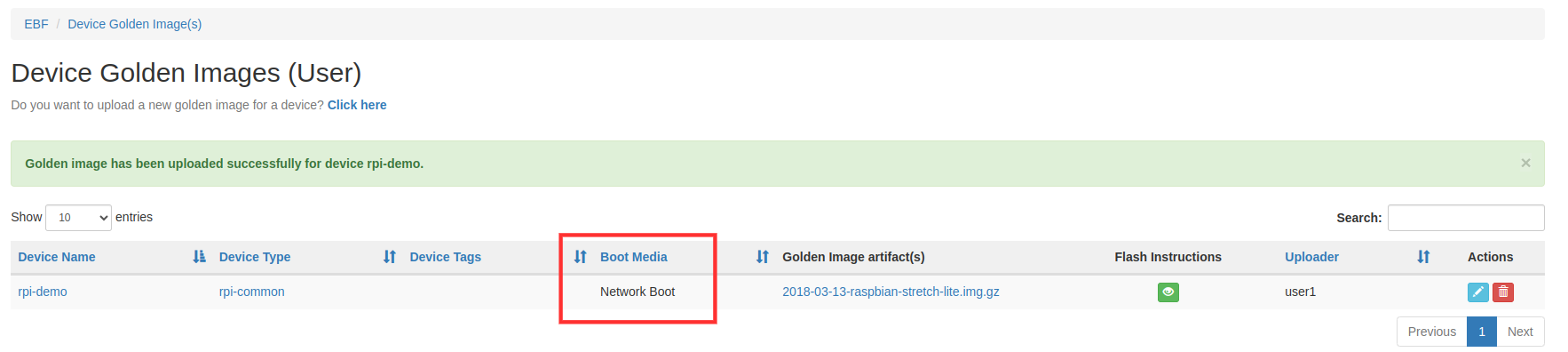Dismiss the green upload success alert
The height and width of the screenshot is (352, 1568).
pyautogui.click(x=1525, y=163)
